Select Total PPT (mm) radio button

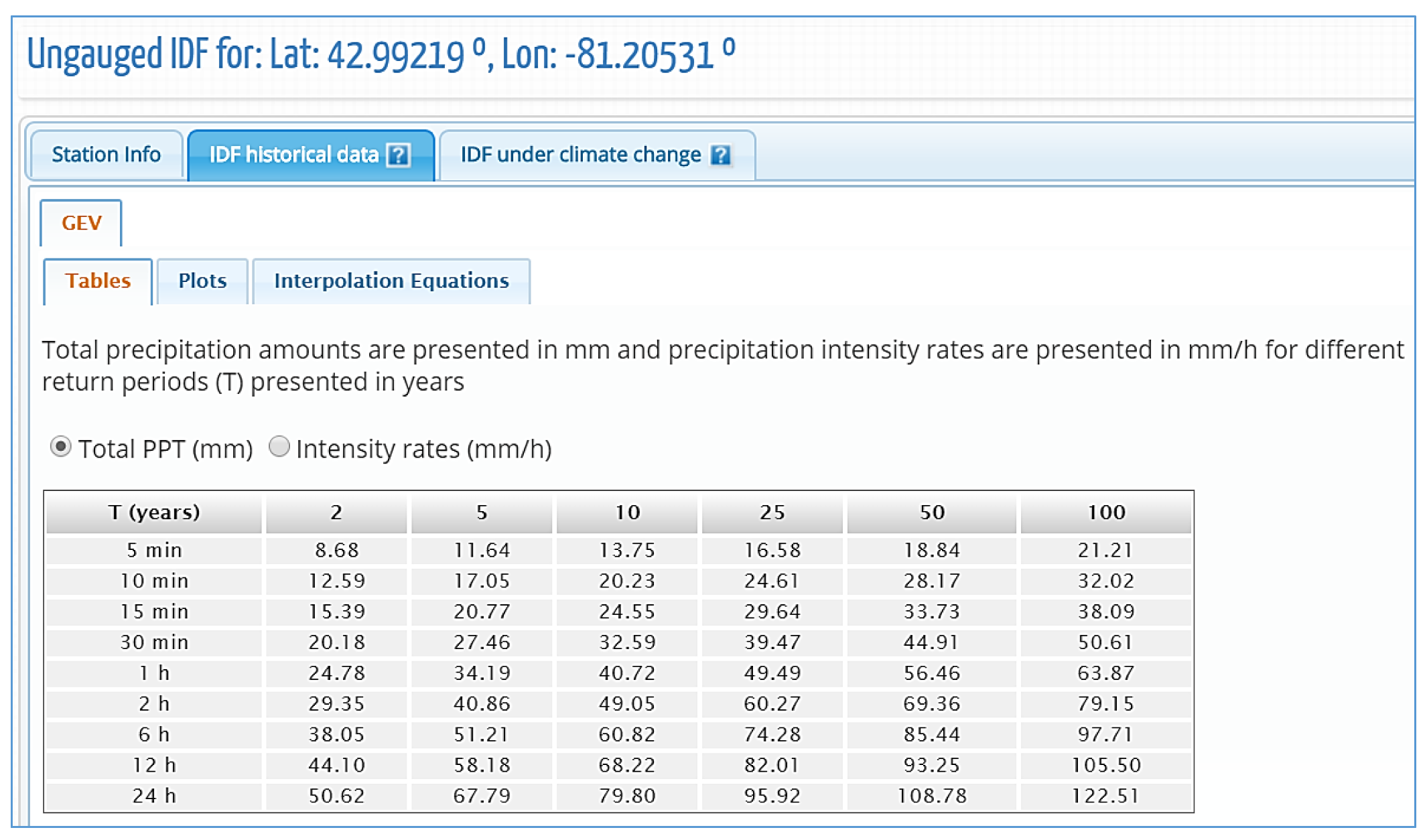[60, 447]
